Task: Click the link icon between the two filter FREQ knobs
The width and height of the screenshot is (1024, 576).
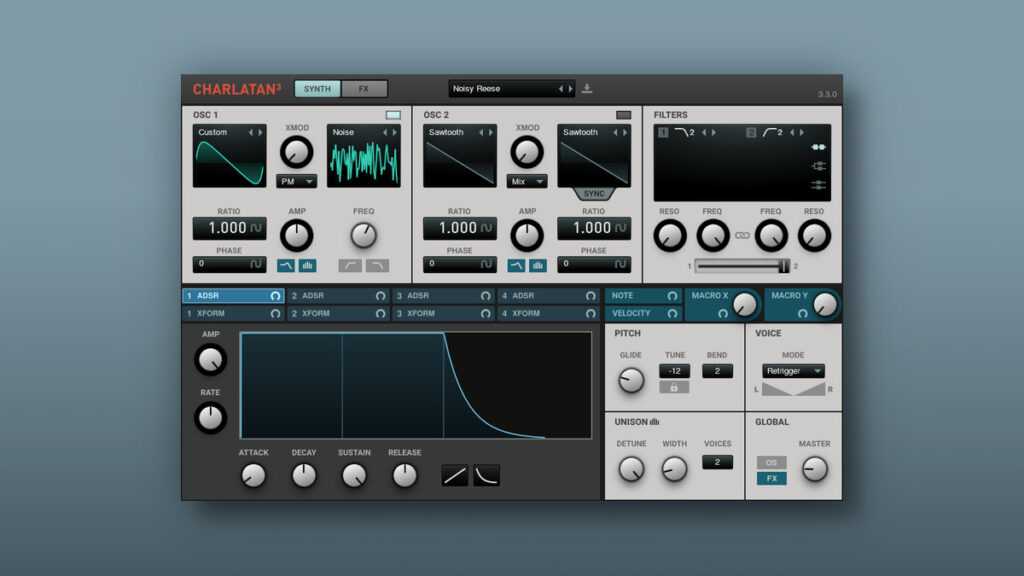Action: click(x=741, y=235)
